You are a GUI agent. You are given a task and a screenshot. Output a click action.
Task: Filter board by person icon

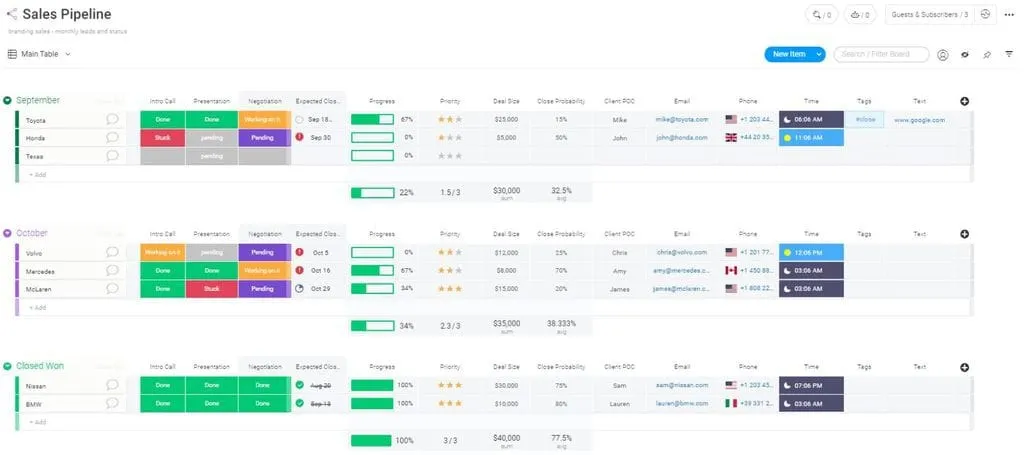point(942,55)
